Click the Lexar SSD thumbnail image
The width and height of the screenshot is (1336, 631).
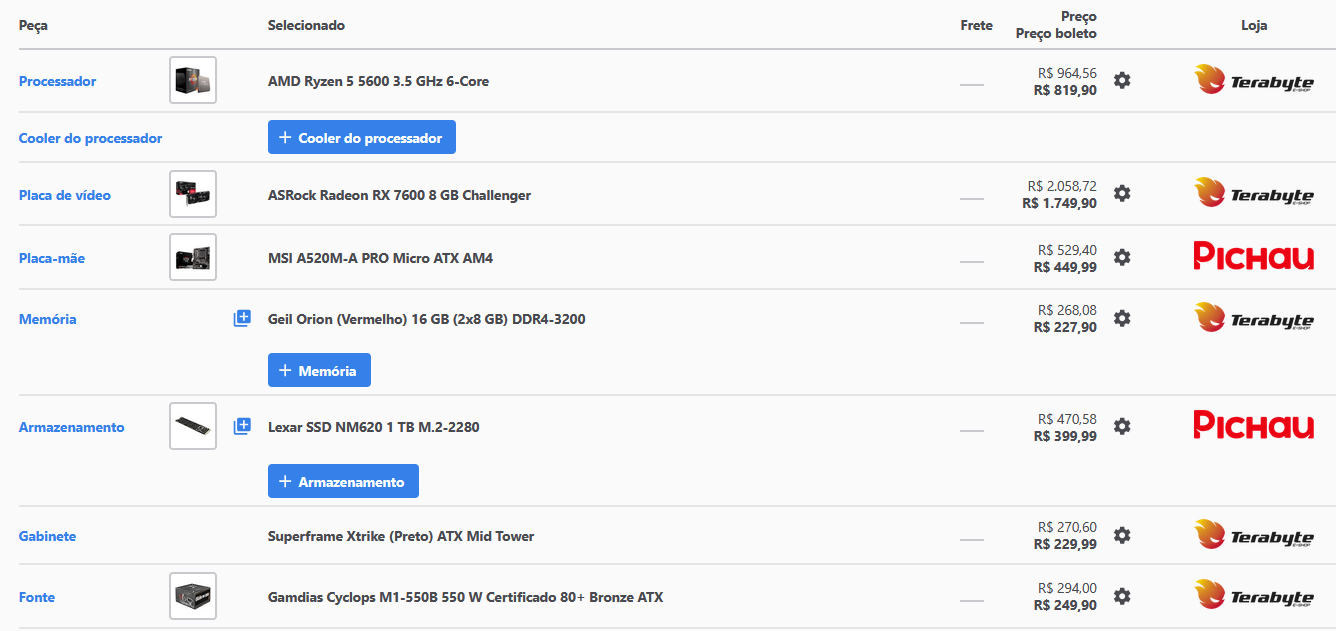tap(193, 426)
